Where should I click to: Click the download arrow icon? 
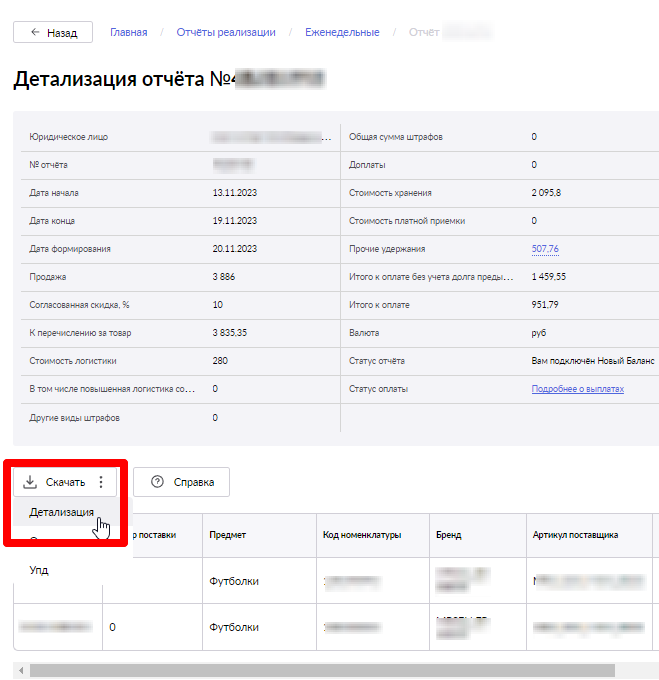[x=30, y=482]
